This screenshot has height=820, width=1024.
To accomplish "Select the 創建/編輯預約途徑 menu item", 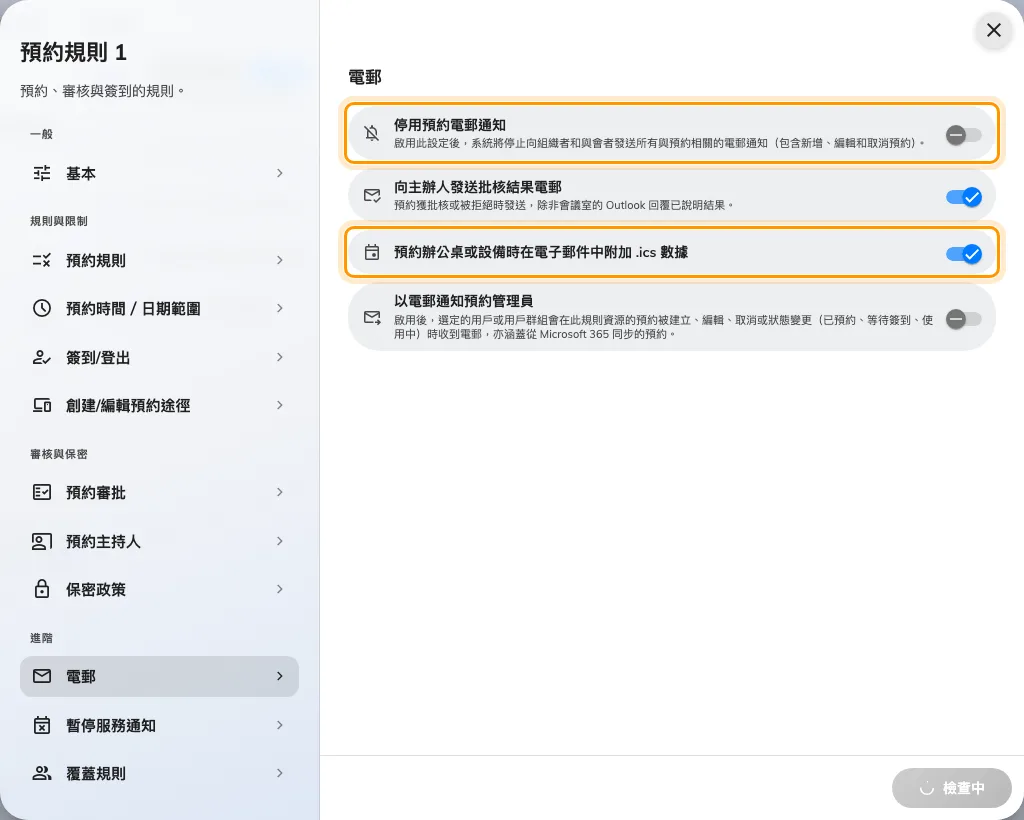I will tap(159, 405).
